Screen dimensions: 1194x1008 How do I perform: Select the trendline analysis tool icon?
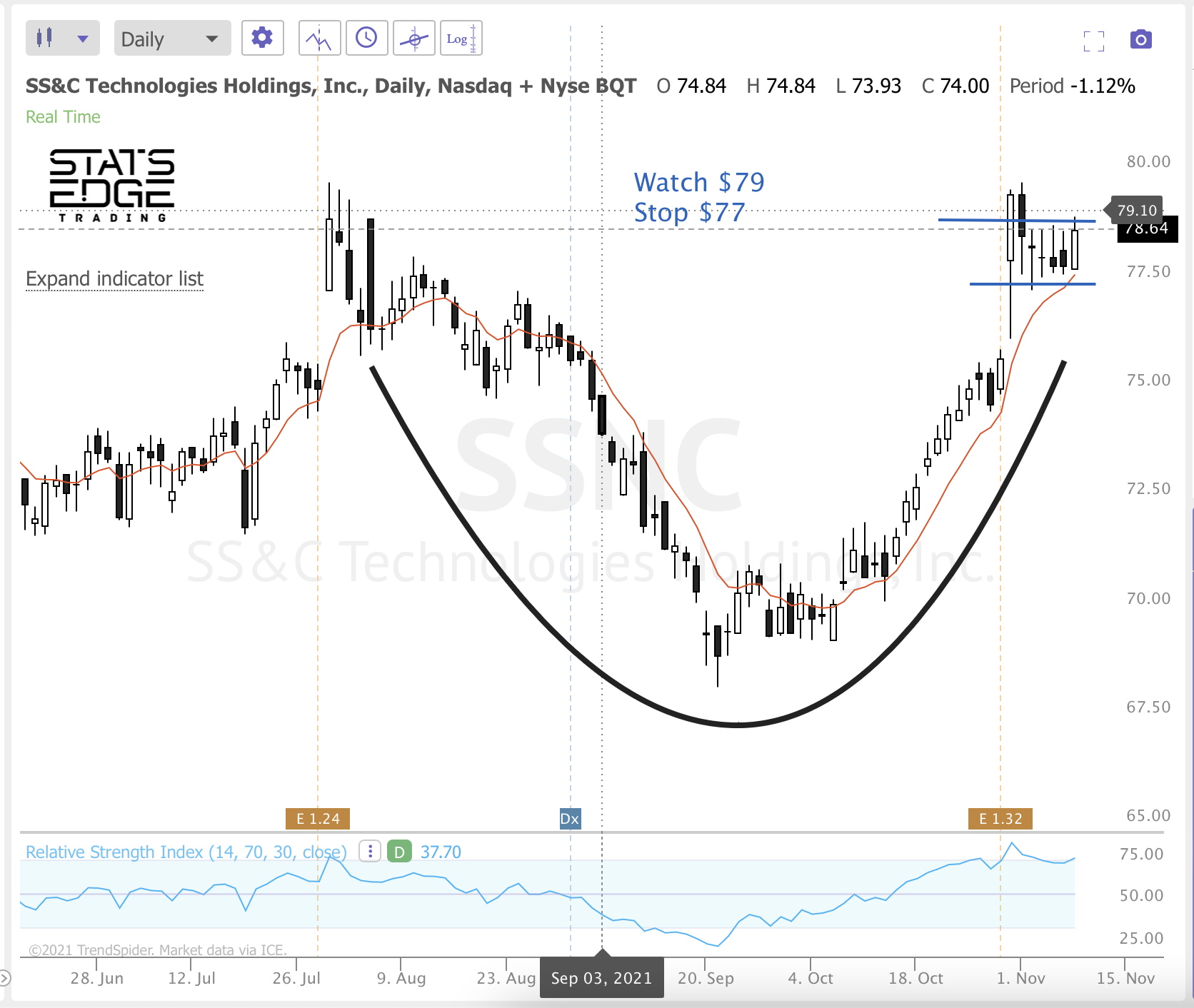[318, 38]
